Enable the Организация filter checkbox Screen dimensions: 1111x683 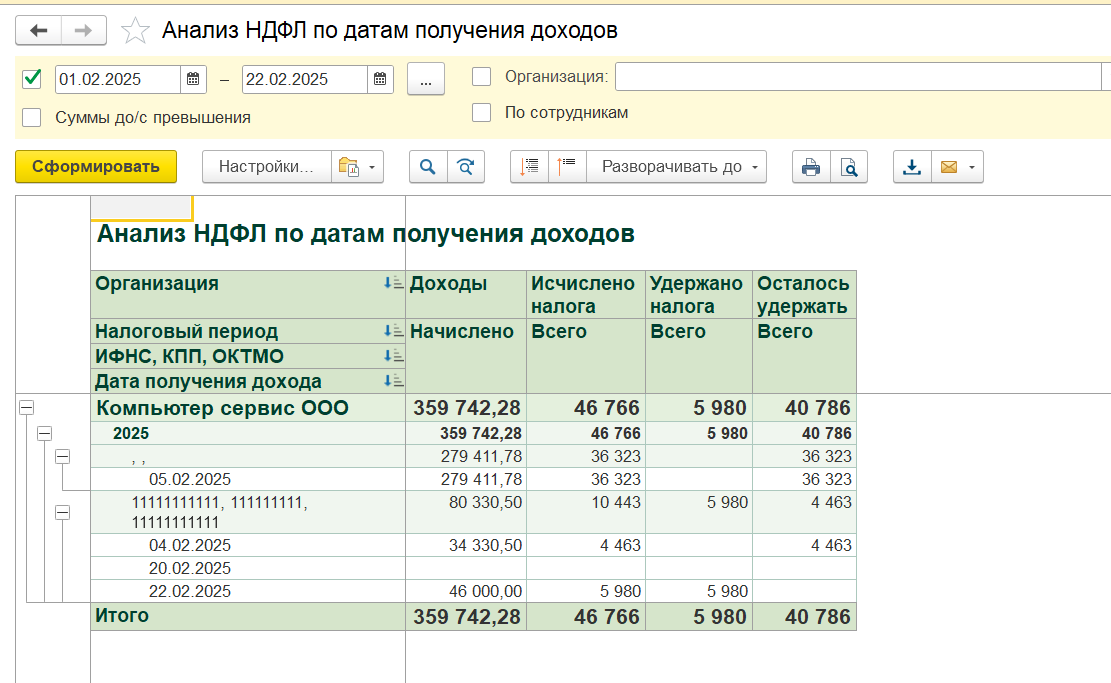pyautogui.click(x=482, y=77)
